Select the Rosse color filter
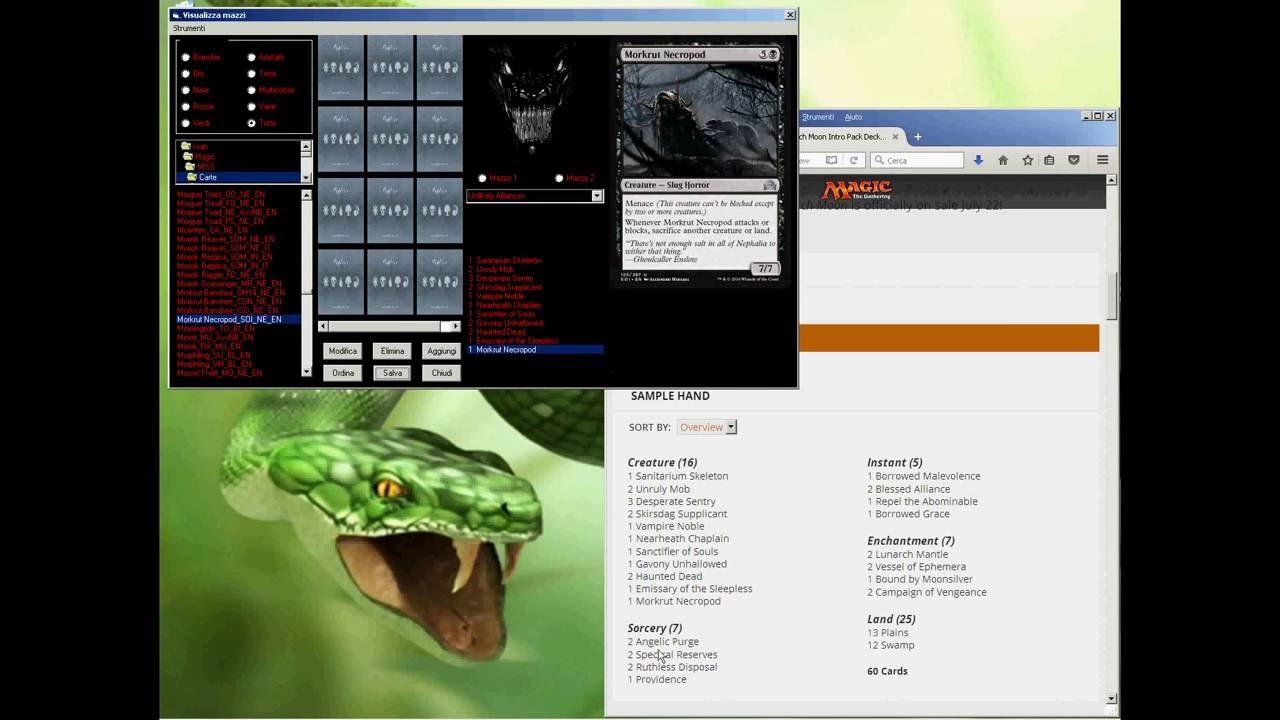Image resolution: width=1280 pixels, height=720 pixels. [185, 106]
